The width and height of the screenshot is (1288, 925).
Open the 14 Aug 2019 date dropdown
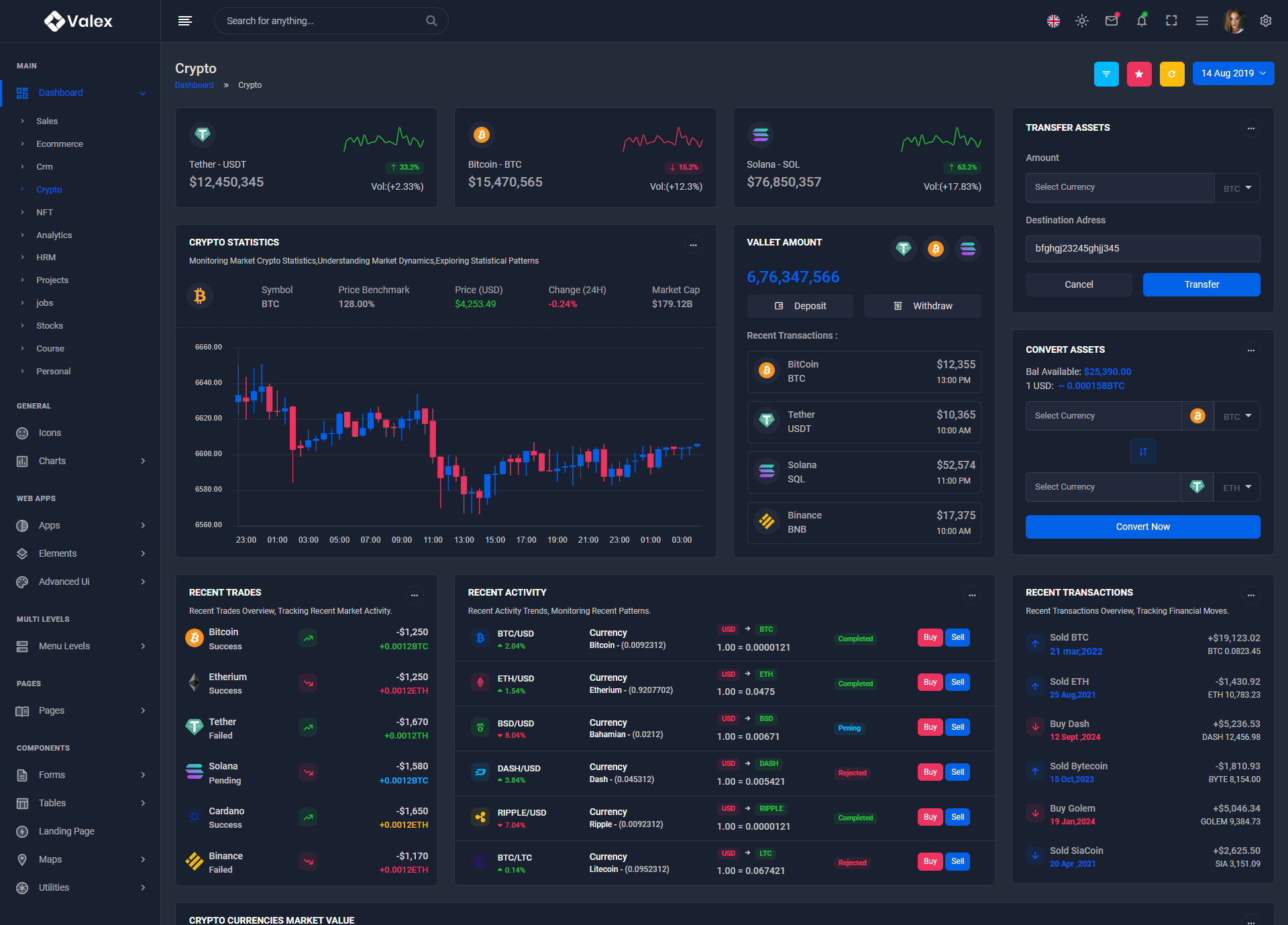pyautogui.click(x=1233, y=74)
